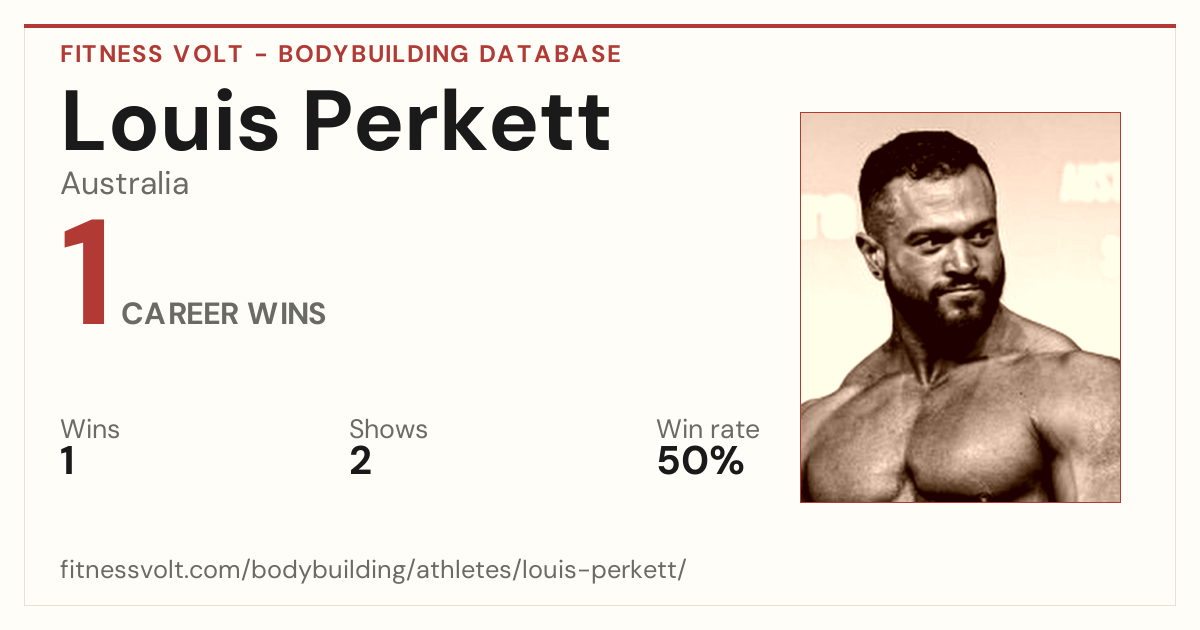Click the surname Perkett
Screen dimensions: 1200x630
click(x=458, y=121)
